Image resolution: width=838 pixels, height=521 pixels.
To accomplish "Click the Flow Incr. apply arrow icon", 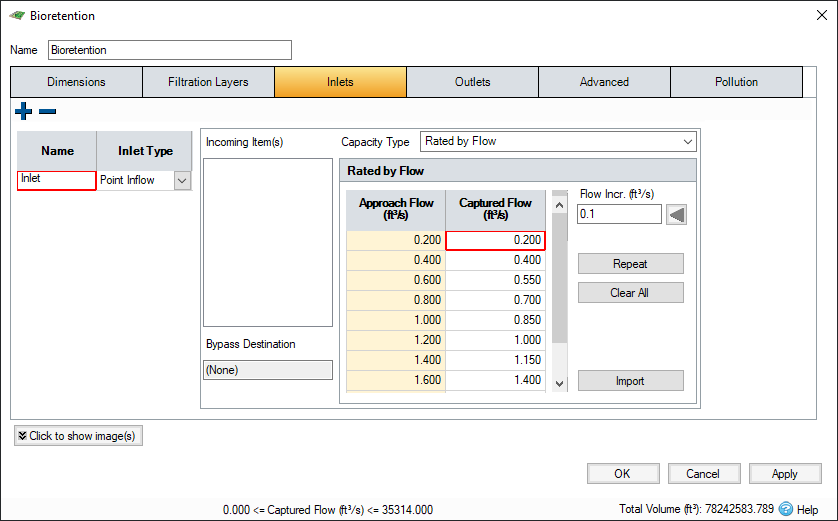I will 676,215.
